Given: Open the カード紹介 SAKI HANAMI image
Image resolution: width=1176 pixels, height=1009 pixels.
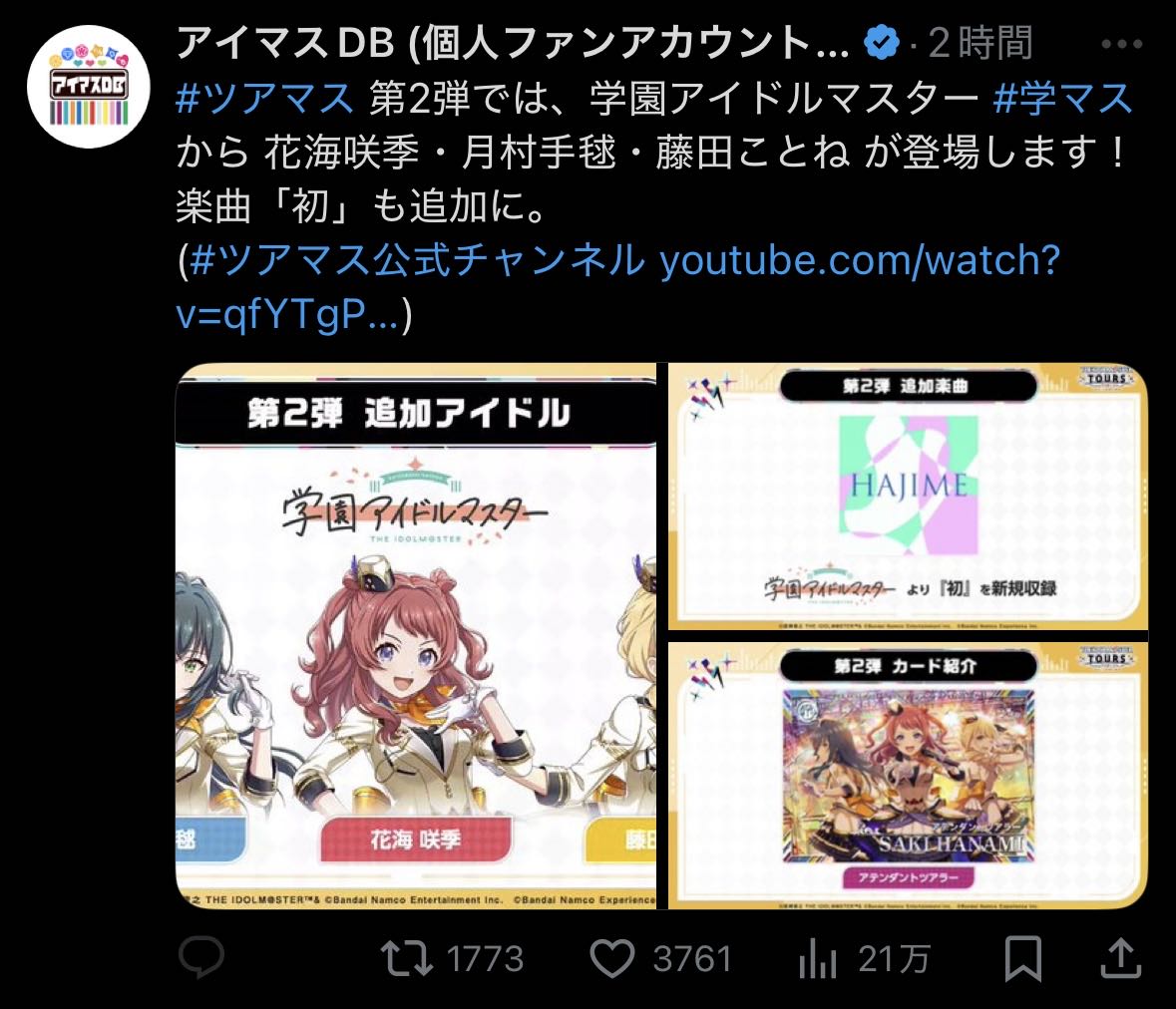Looking at the screenshot, I should coord(908,776).
